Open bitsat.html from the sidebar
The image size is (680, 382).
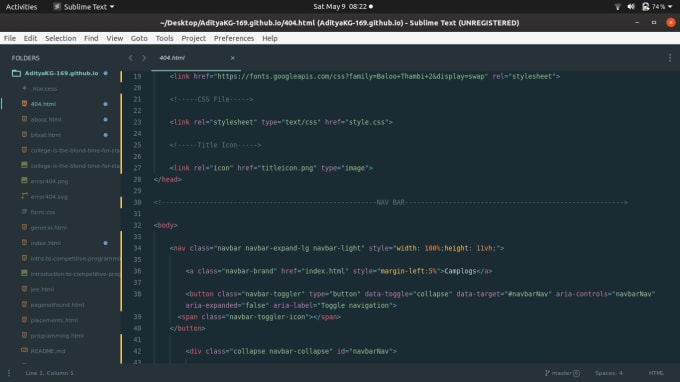[46, 135]
